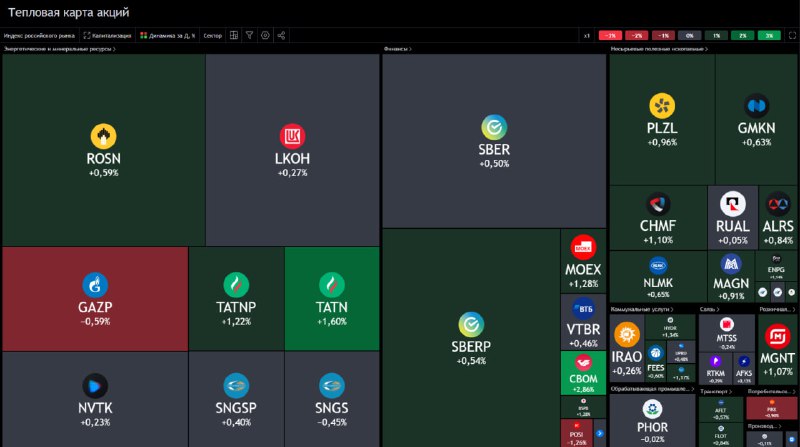800x447 pixels.
Task: Select the 2% green legend swatch
Action: pyautogui.click(x=742, y=36)
